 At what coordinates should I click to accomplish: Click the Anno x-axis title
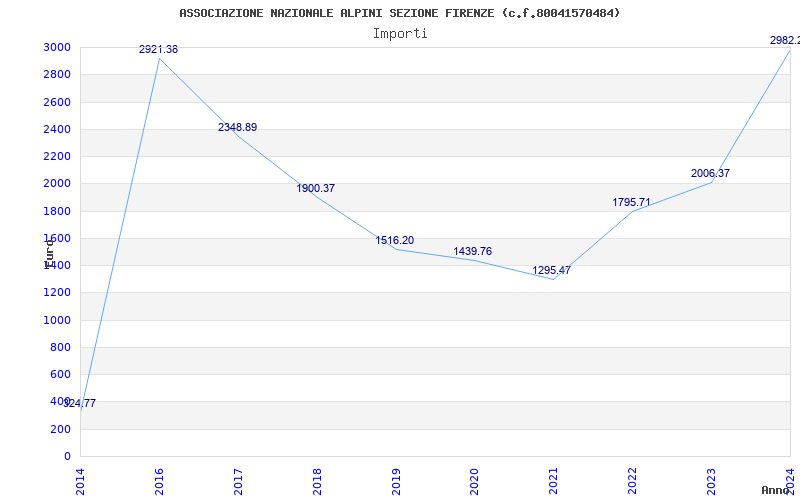[x=776, y=490]
